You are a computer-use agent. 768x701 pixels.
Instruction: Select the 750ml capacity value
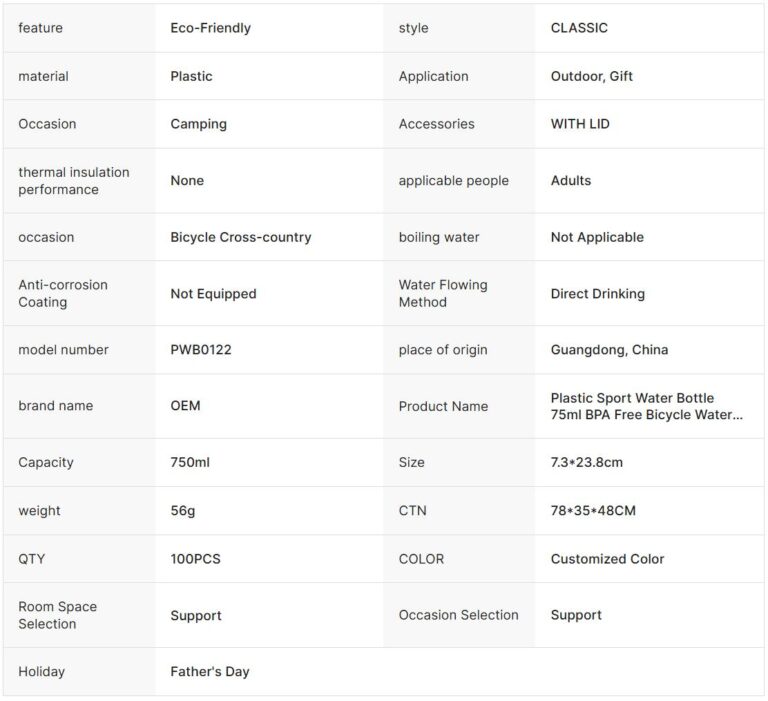[190, 462]
